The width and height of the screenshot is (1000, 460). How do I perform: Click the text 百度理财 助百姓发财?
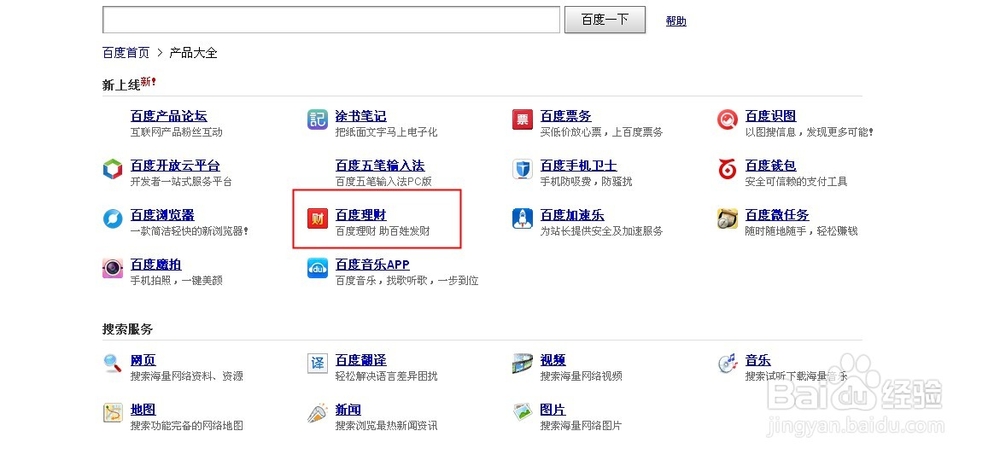(383, 231)
